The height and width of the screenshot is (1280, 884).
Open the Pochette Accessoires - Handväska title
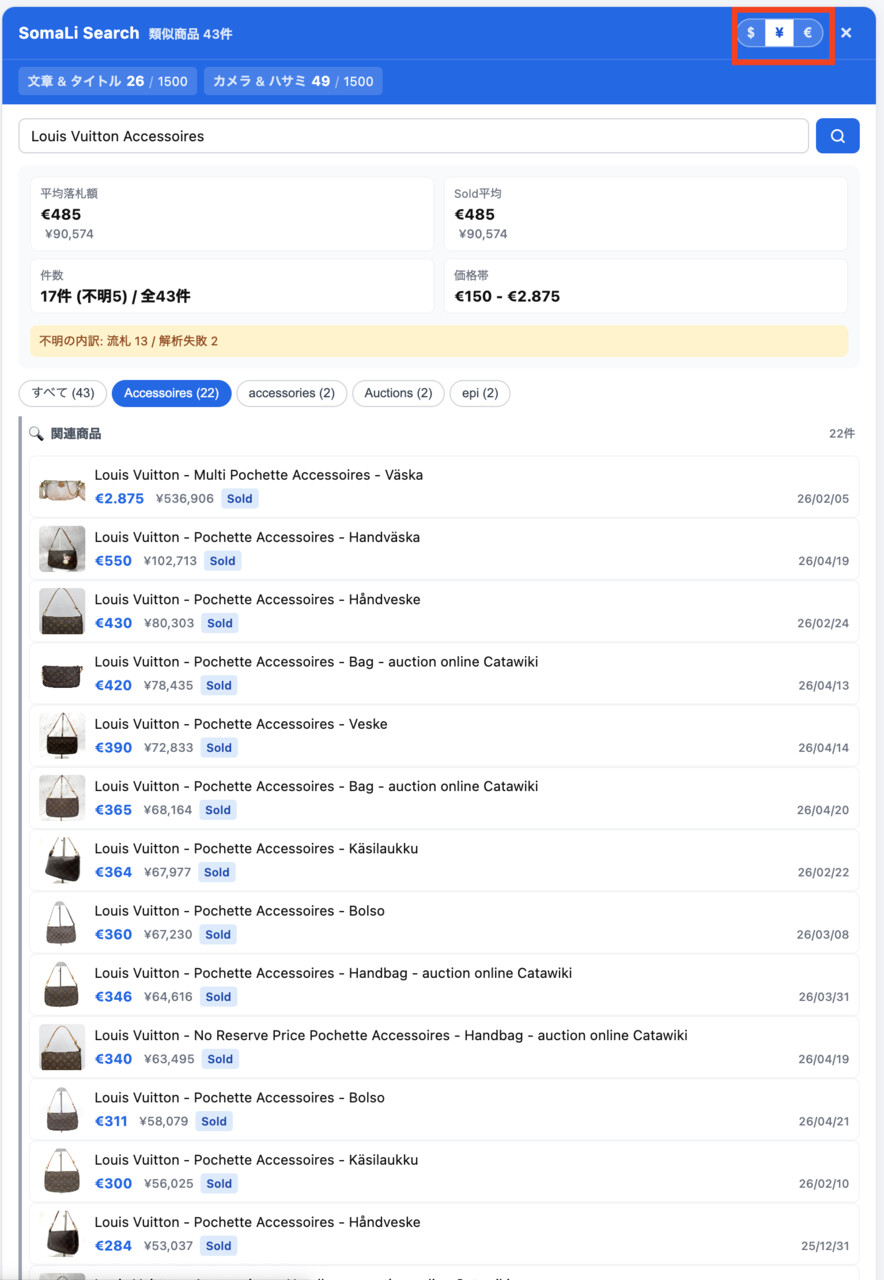257,537
